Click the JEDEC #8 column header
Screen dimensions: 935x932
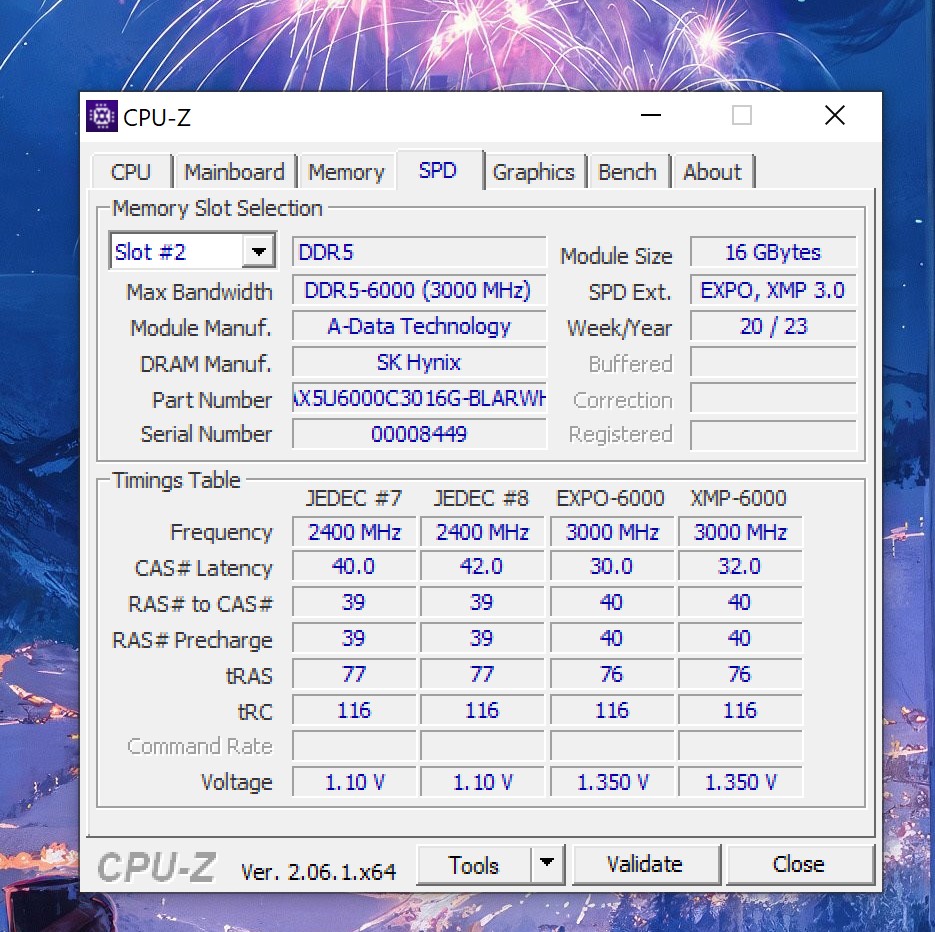pos(481,498)
